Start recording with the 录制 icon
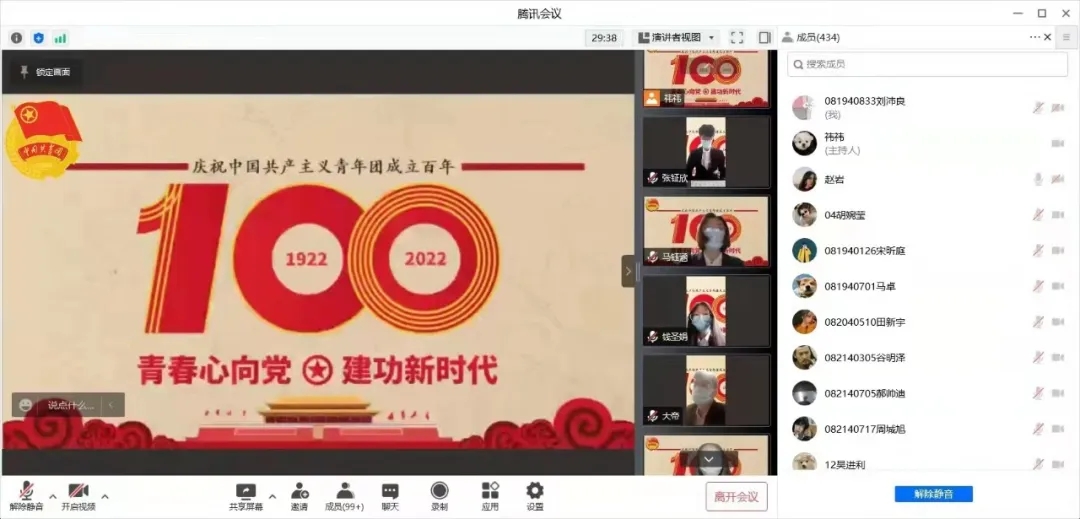Screen dimensions: 1080x519 (x=439, y=496)
